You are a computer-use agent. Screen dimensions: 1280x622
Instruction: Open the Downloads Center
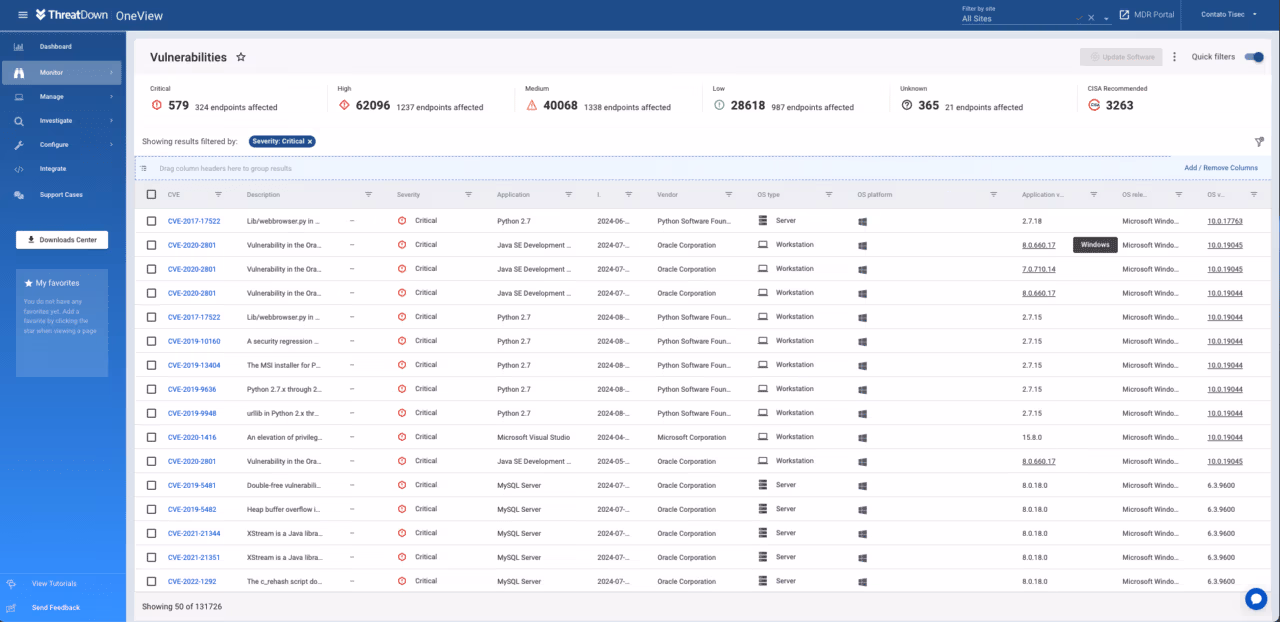(62, 239)
